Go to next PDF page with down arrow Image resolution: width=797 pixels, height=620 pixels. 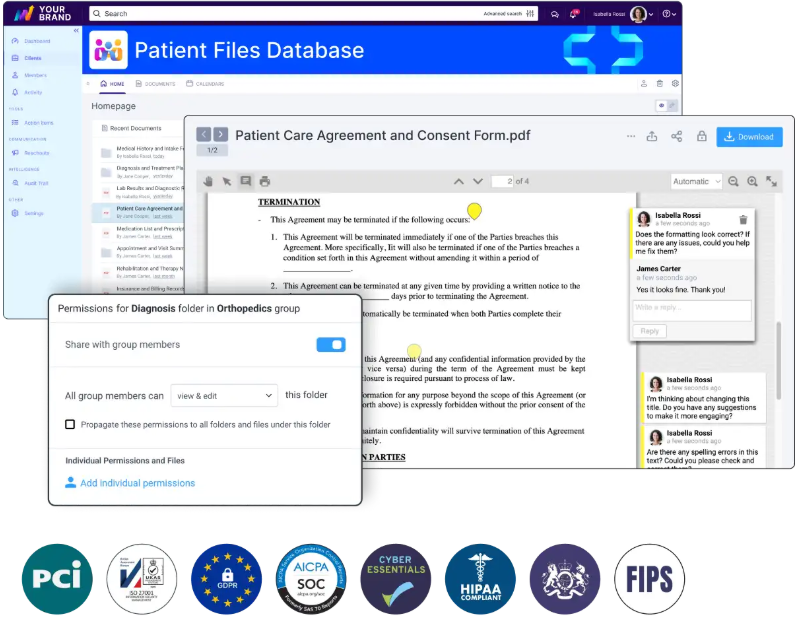click(x=478, y=181)
